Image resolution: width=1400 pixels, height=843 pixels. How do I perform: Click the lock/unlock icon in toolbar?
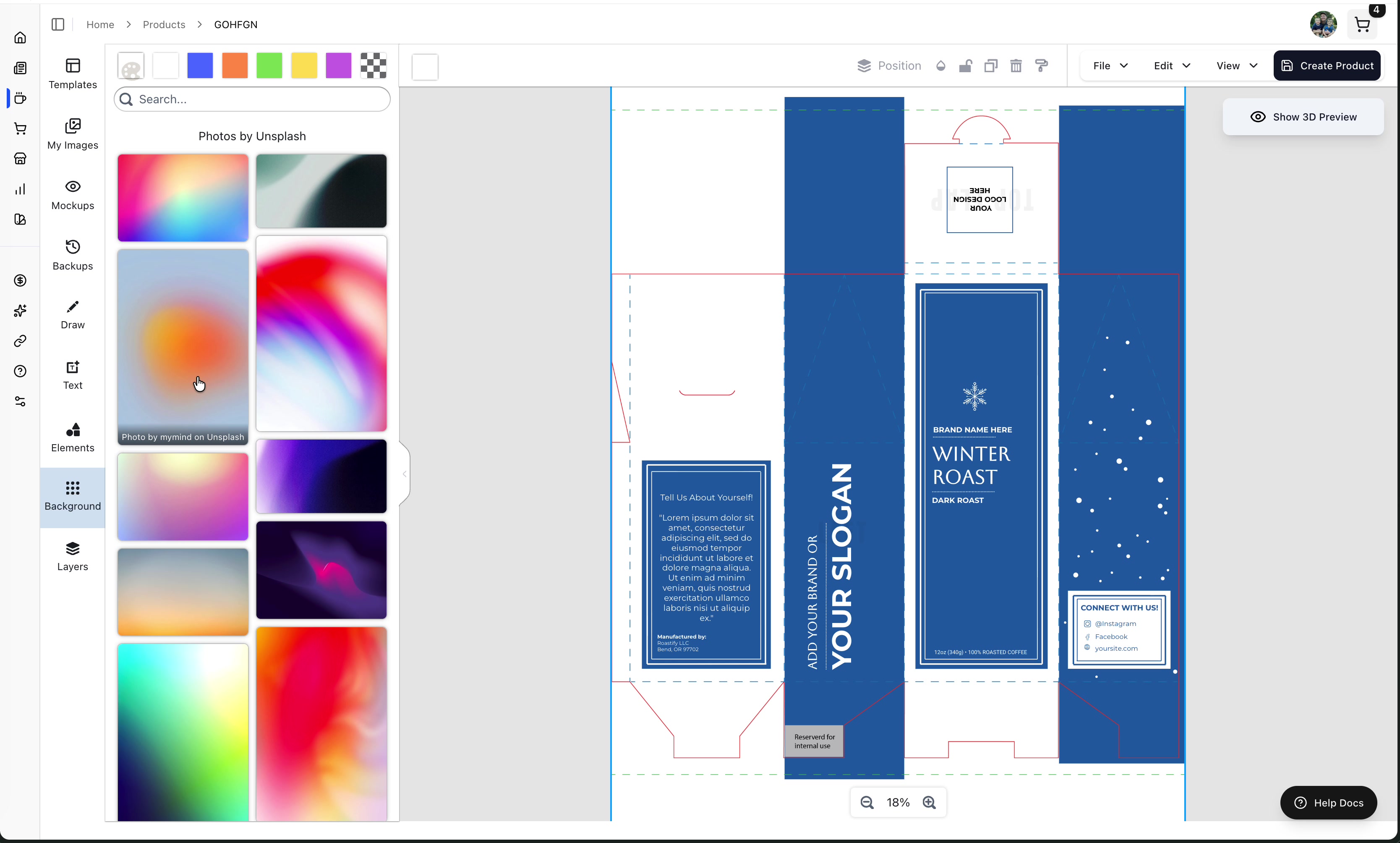click(965, 66)
